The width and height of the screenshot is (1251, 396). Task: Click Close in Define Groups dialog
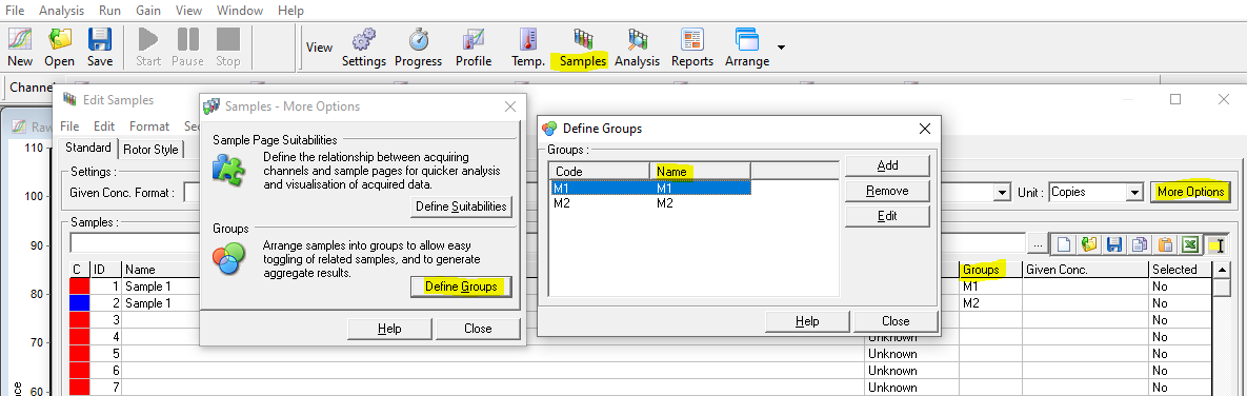[896, 321]
